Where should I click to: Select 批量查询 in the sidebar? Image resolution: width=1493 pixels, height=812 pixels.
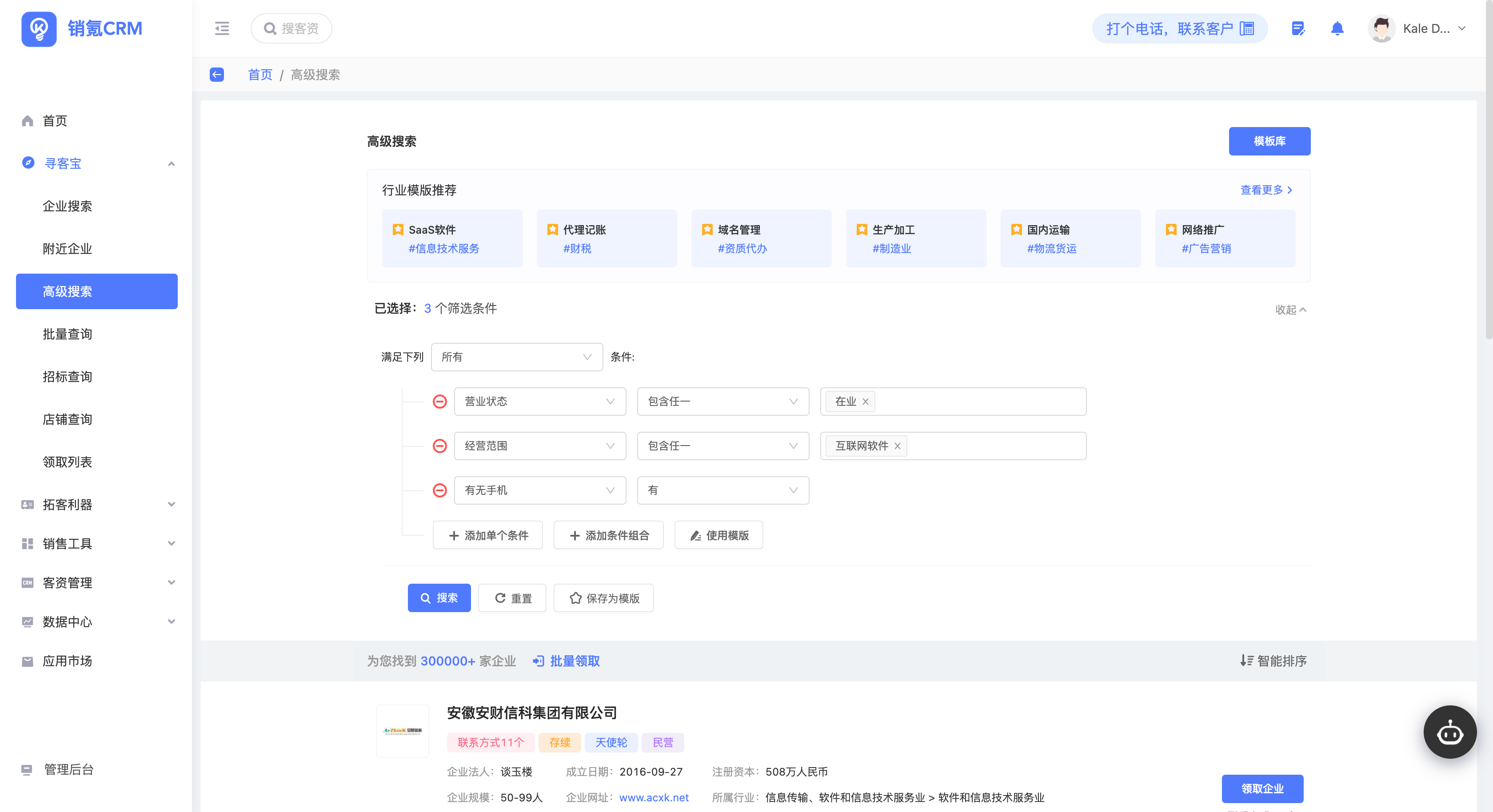click(67, 334)
